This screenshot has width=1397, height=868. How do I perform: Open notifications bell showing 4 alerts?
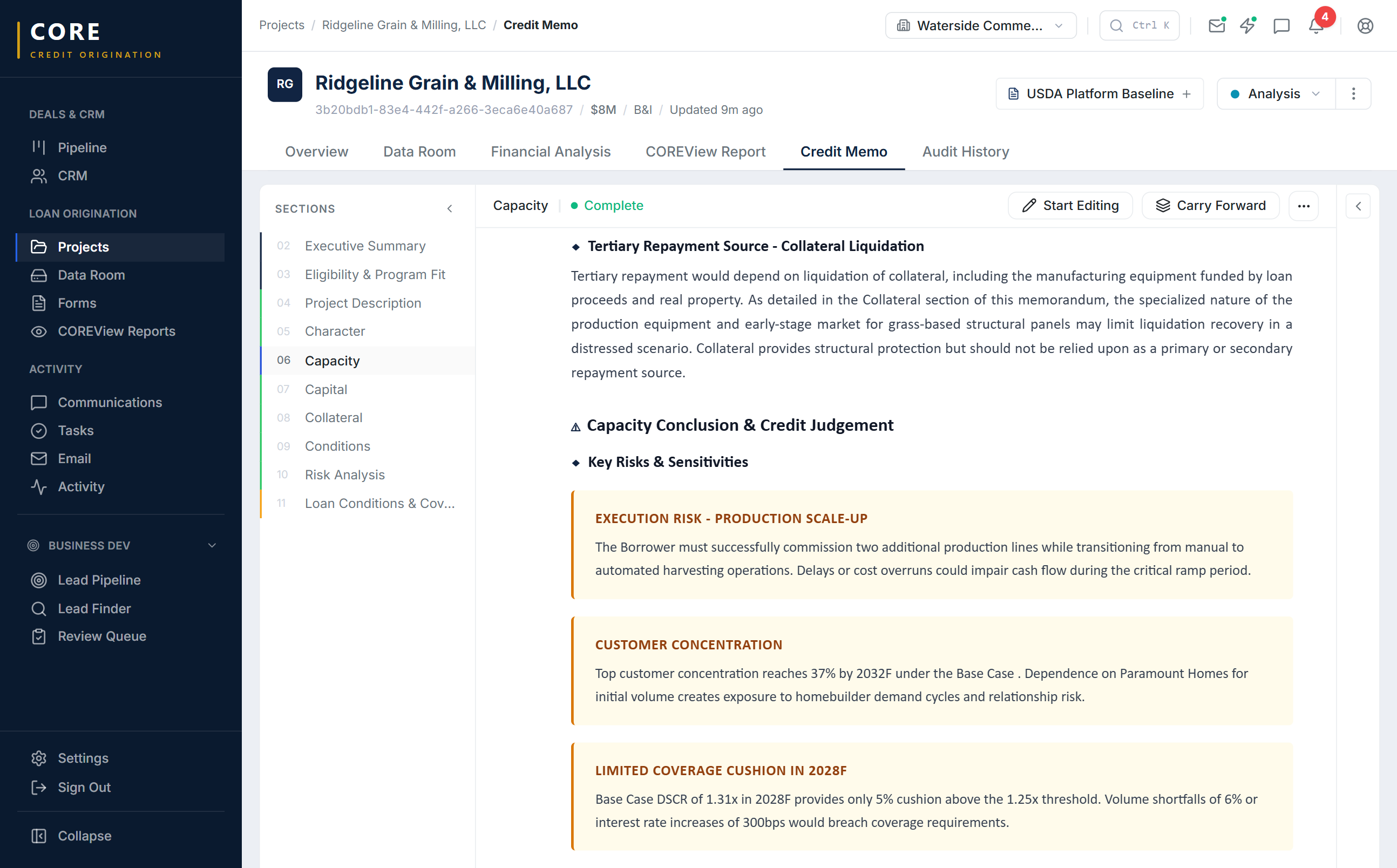click(x=1315, y=25)
